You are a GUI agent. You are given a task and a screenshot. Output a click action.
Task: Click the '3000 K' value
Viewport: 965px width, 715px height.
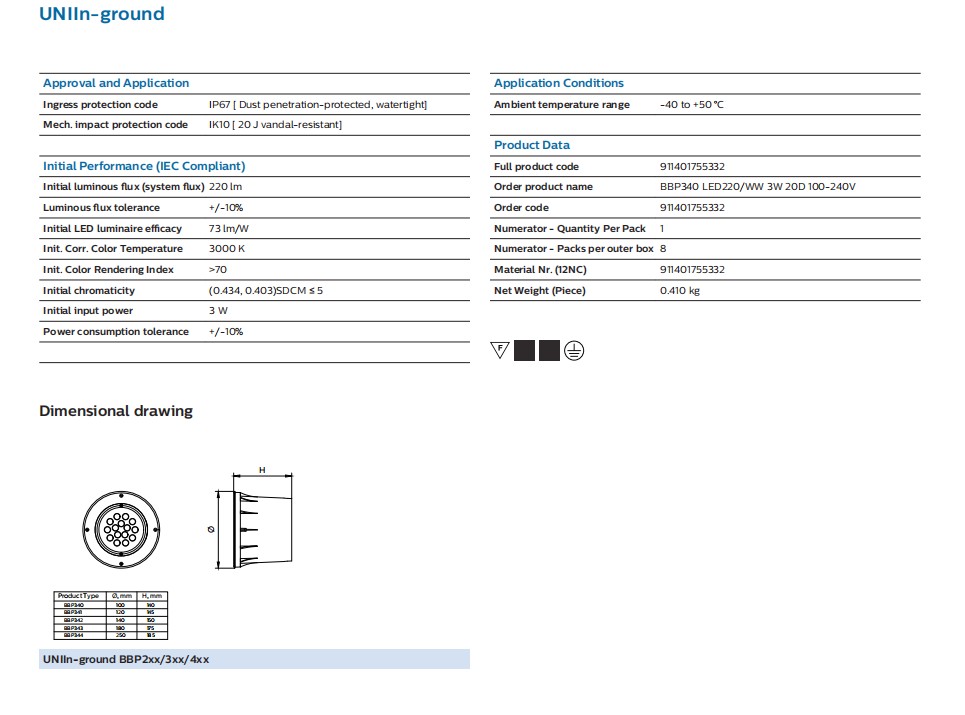pyautogui.click(x=226, y=249)
